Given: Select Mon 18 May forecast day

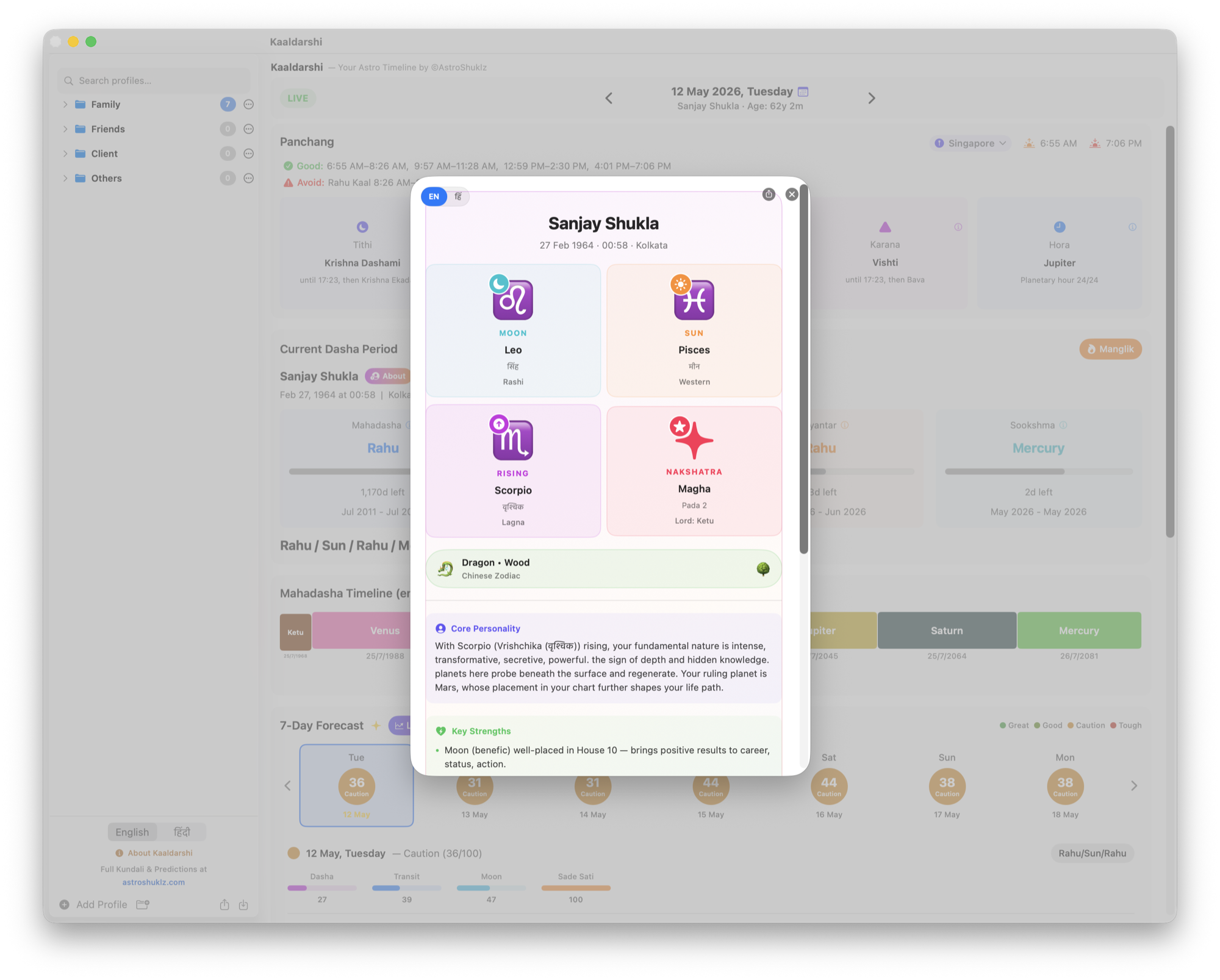Looking at the screenshot, I should [1065, 785].
